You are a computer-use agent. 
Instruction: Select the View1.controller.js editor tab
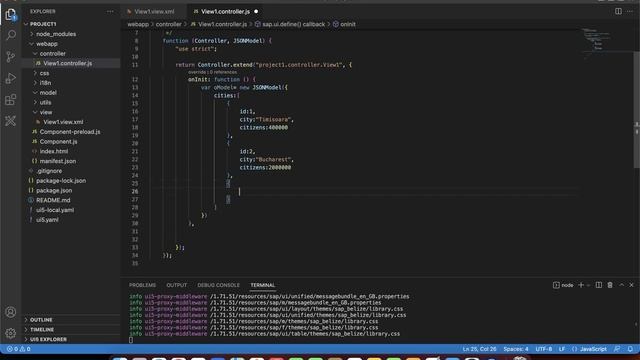pos(225,11)
